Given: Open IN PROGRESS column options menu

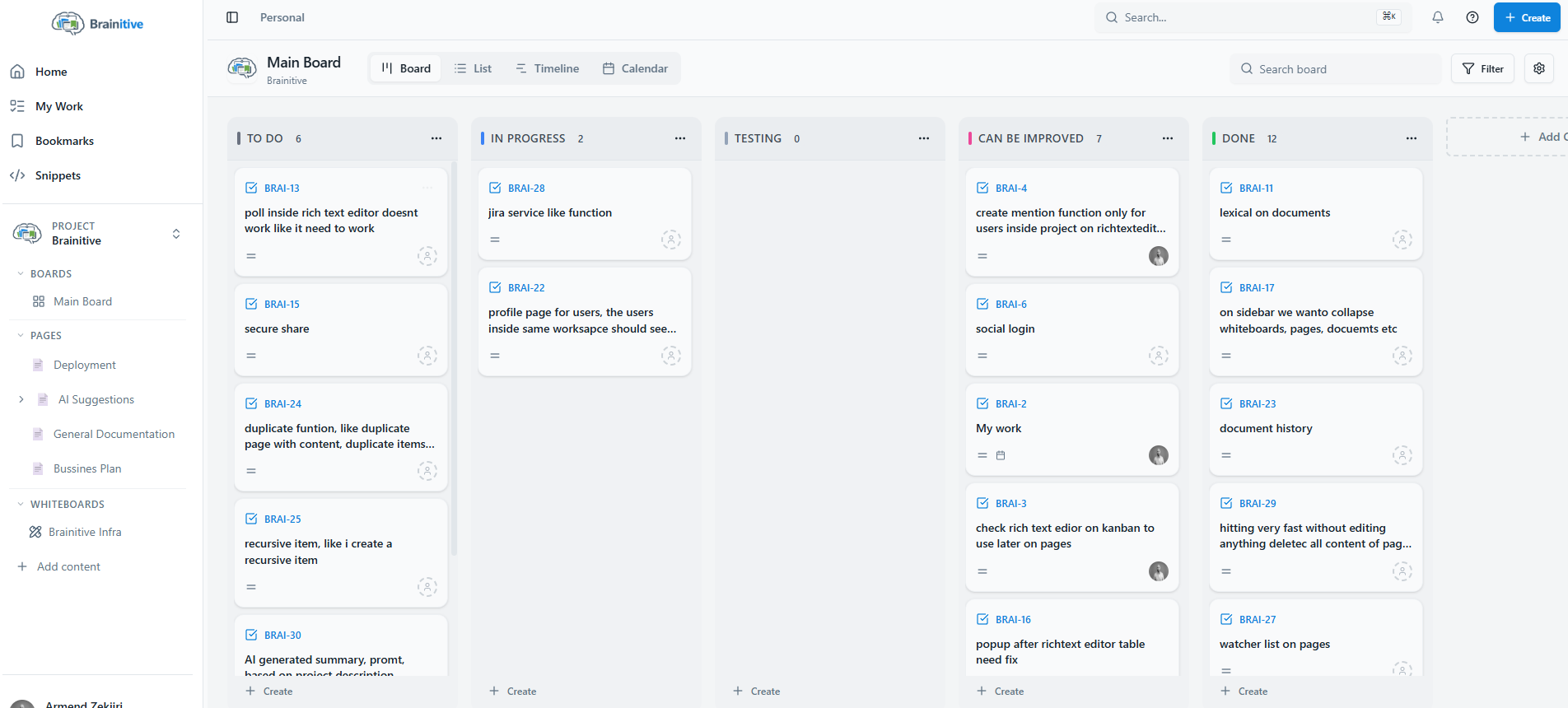Looking at the screenshot, I should tap(680, 138).
